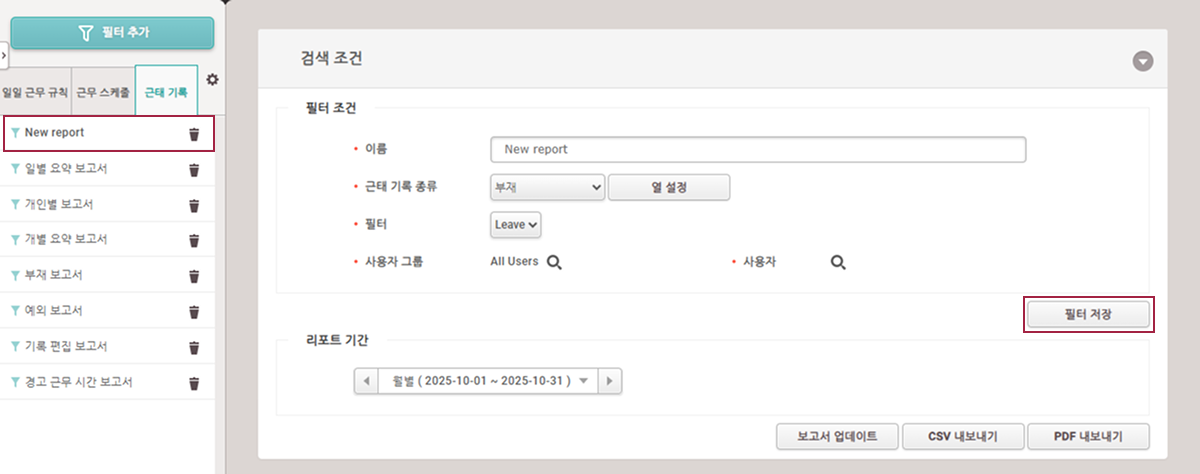
Task: Expand the 월별 period dropdown
Action: click(x=584, y=381)
